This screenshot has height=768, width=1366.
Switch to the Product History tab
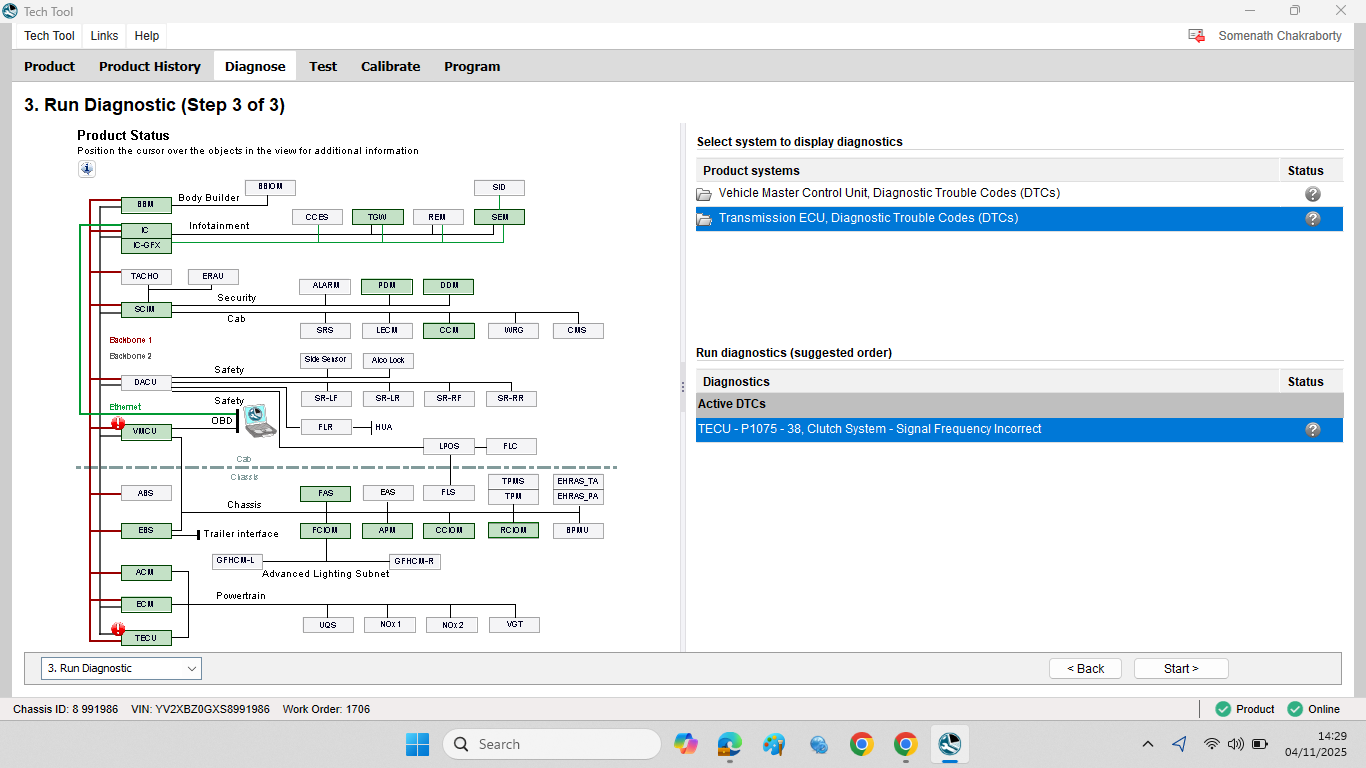[150, 66]
